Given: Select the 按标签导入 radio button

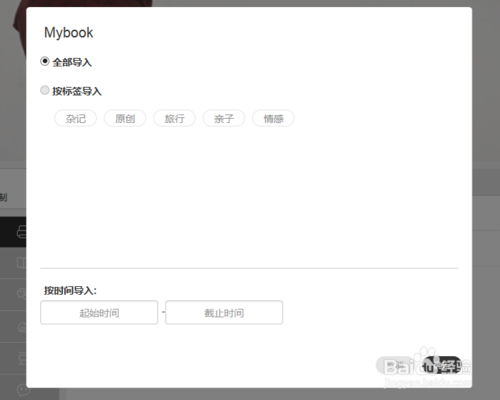Looking at the screenshot, I should click(45, 90).
